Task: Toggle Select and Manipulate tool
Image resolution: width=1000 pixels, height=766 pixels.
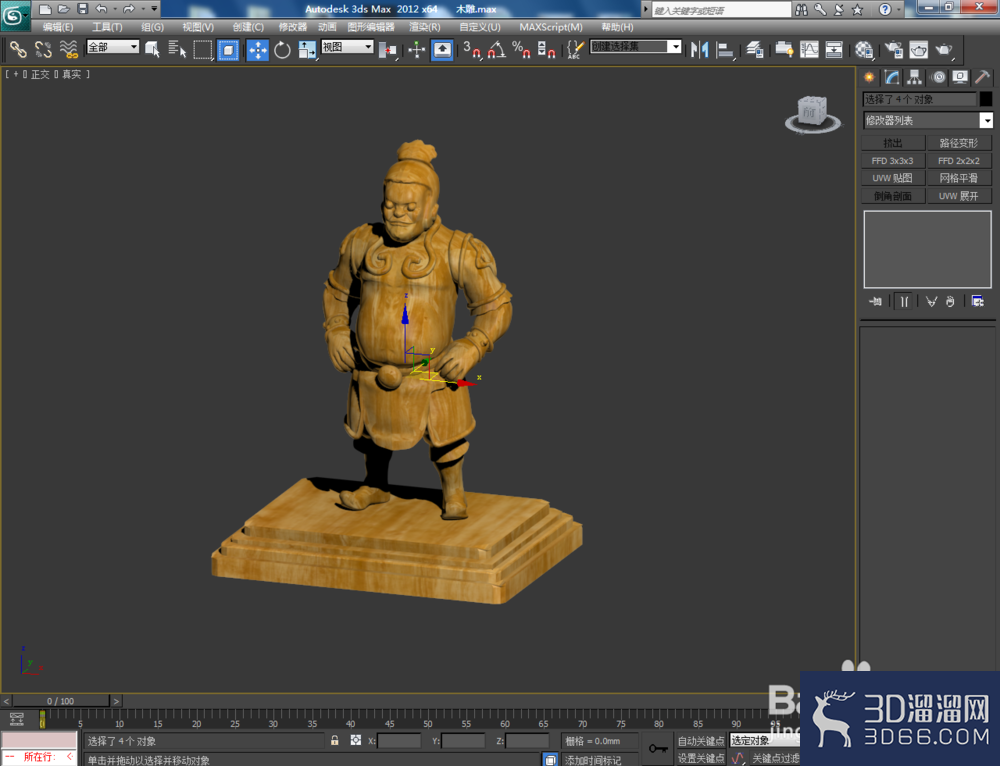Action: click(416, 49)
